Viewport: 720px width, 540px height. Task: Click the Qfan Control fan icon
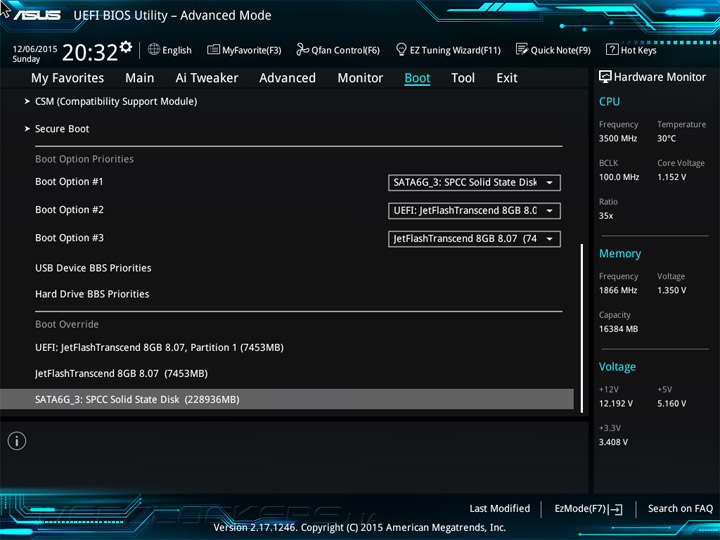[302, 49]
